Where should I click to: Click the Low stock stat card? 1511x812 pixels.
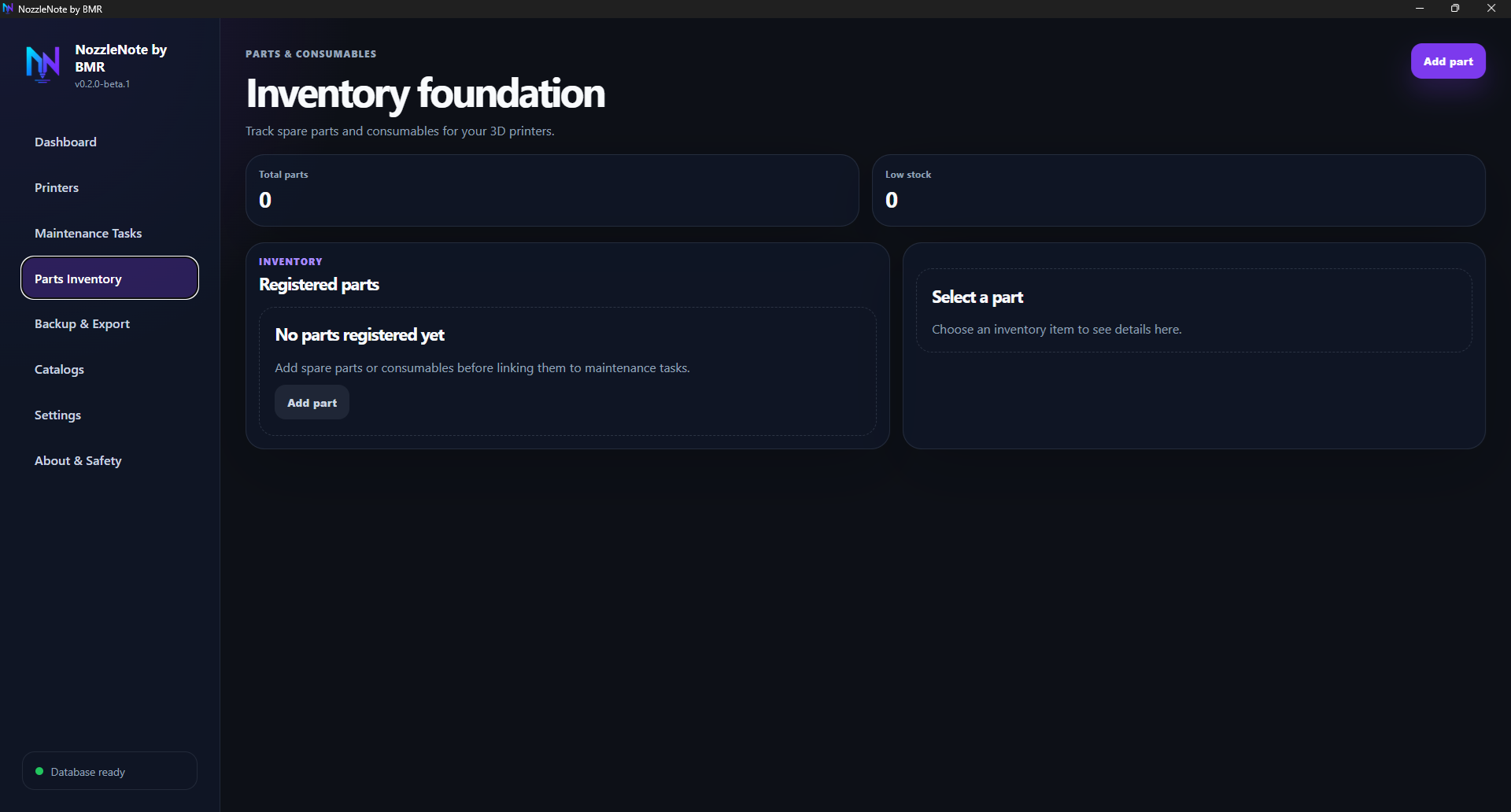click(x=1178, y=190)
